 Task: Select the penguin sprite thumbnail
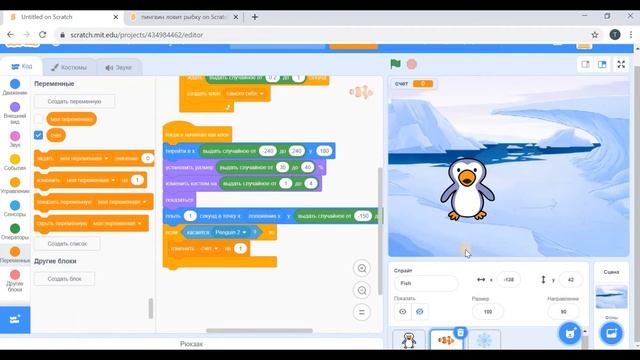pyautogui.click(x=409, y=340)
